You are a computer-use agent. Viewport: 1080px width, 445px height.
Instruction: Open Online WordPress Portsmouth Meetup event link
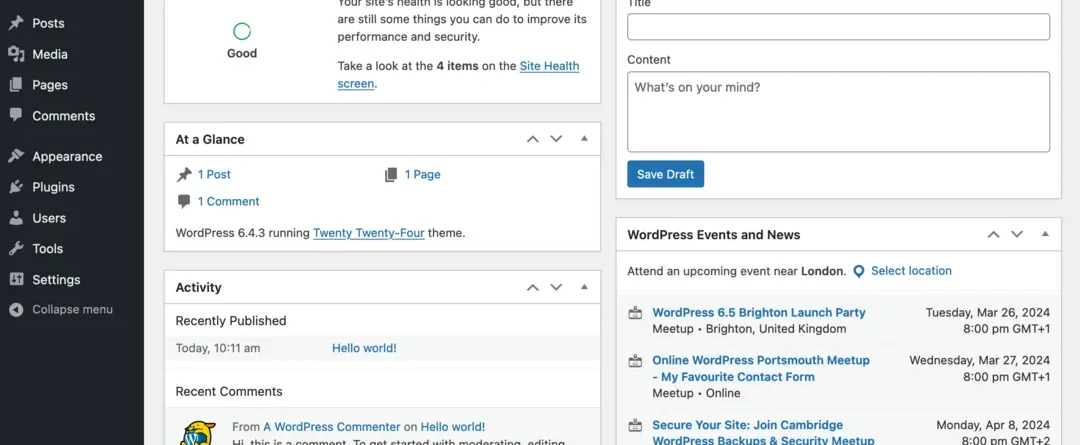point(761,369)
